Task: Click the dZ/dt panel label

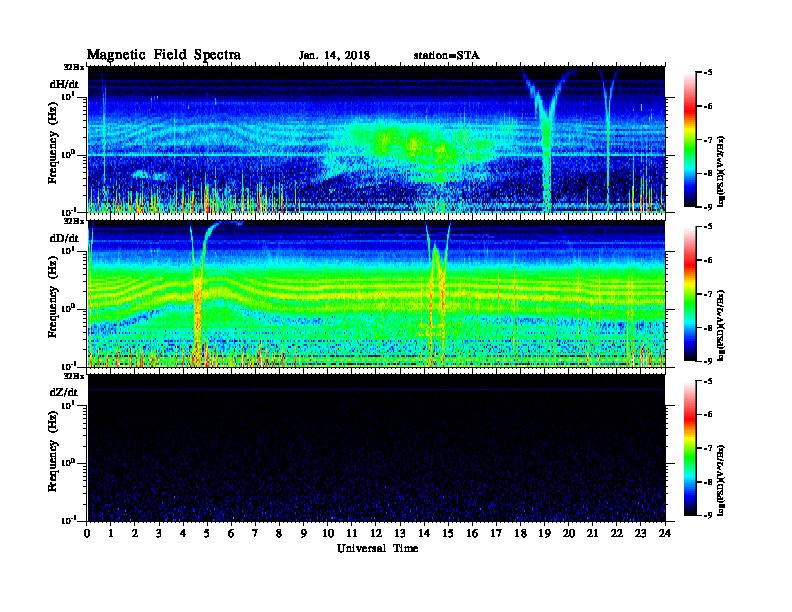Action: (64, 392)
